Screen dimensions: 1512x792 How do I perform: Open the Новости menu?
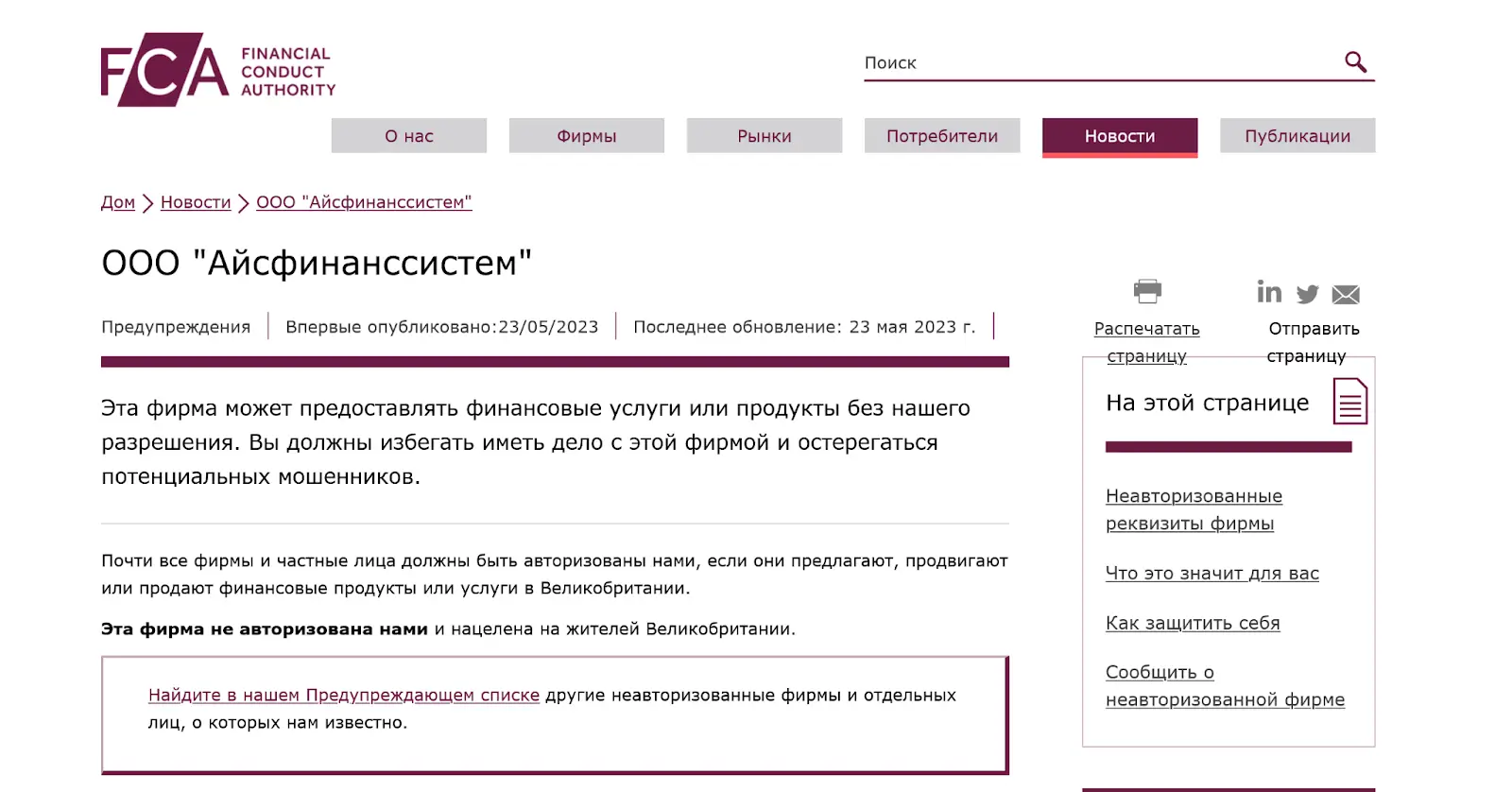pyautogui.click(x=1120, y=136)
